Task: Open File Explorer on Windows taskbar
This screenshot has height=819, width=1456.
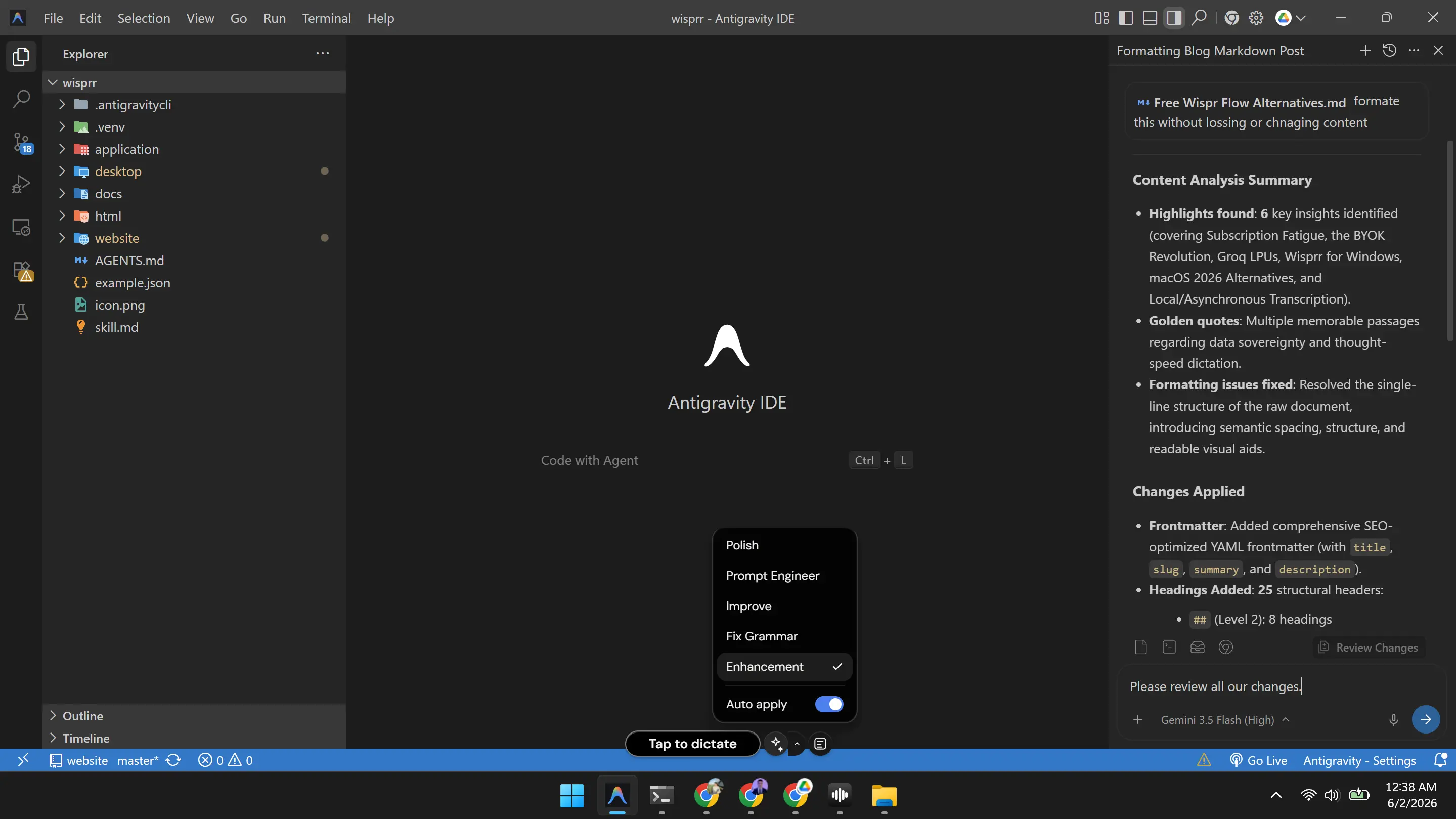Action: 884,796
